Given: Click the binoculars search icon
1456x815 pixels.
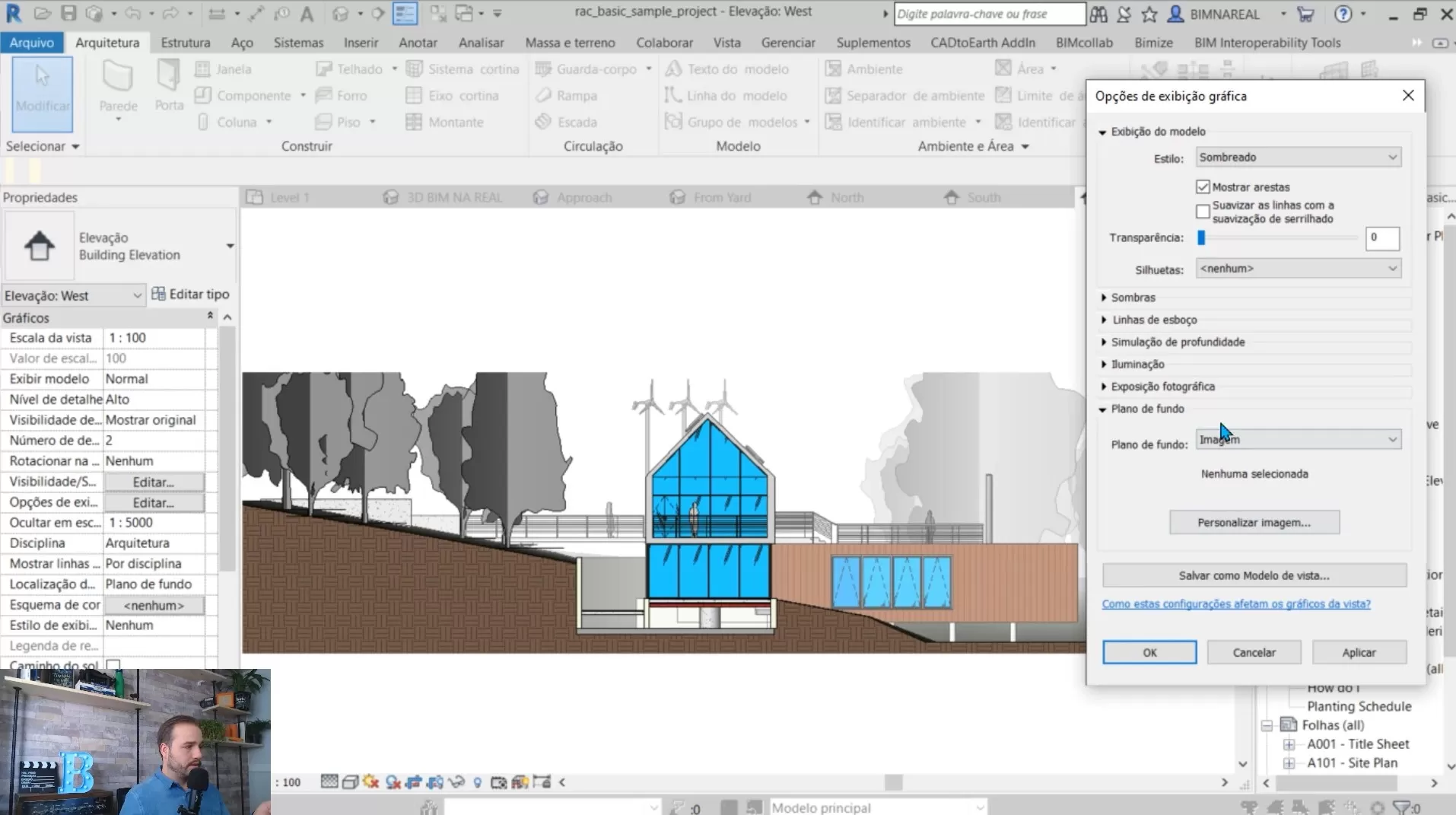Looking at the screenshot, I should [1098, 14].
